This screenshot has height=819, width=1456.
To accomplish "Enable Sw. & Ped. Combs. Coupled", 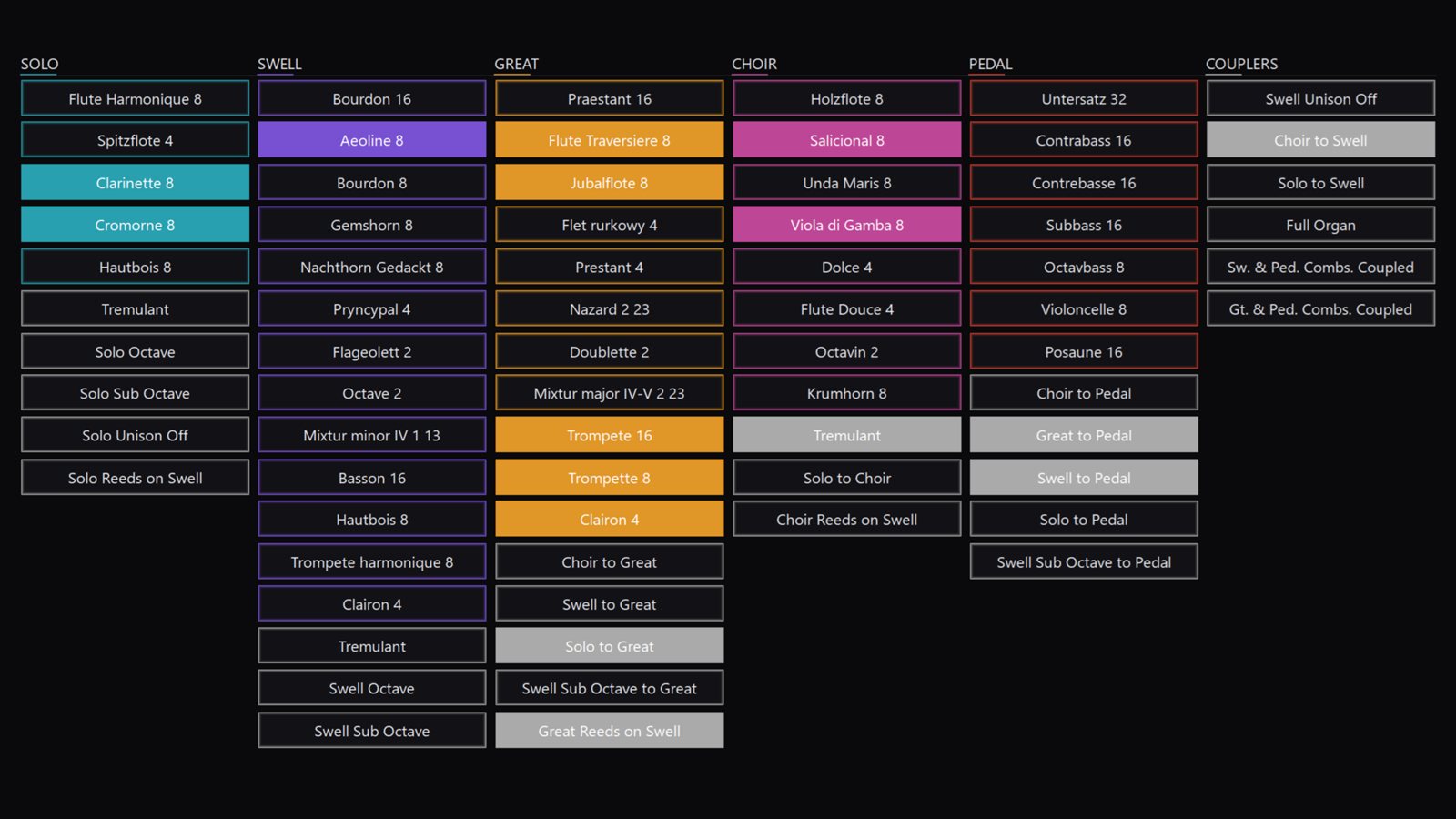I will [1321, 267].
